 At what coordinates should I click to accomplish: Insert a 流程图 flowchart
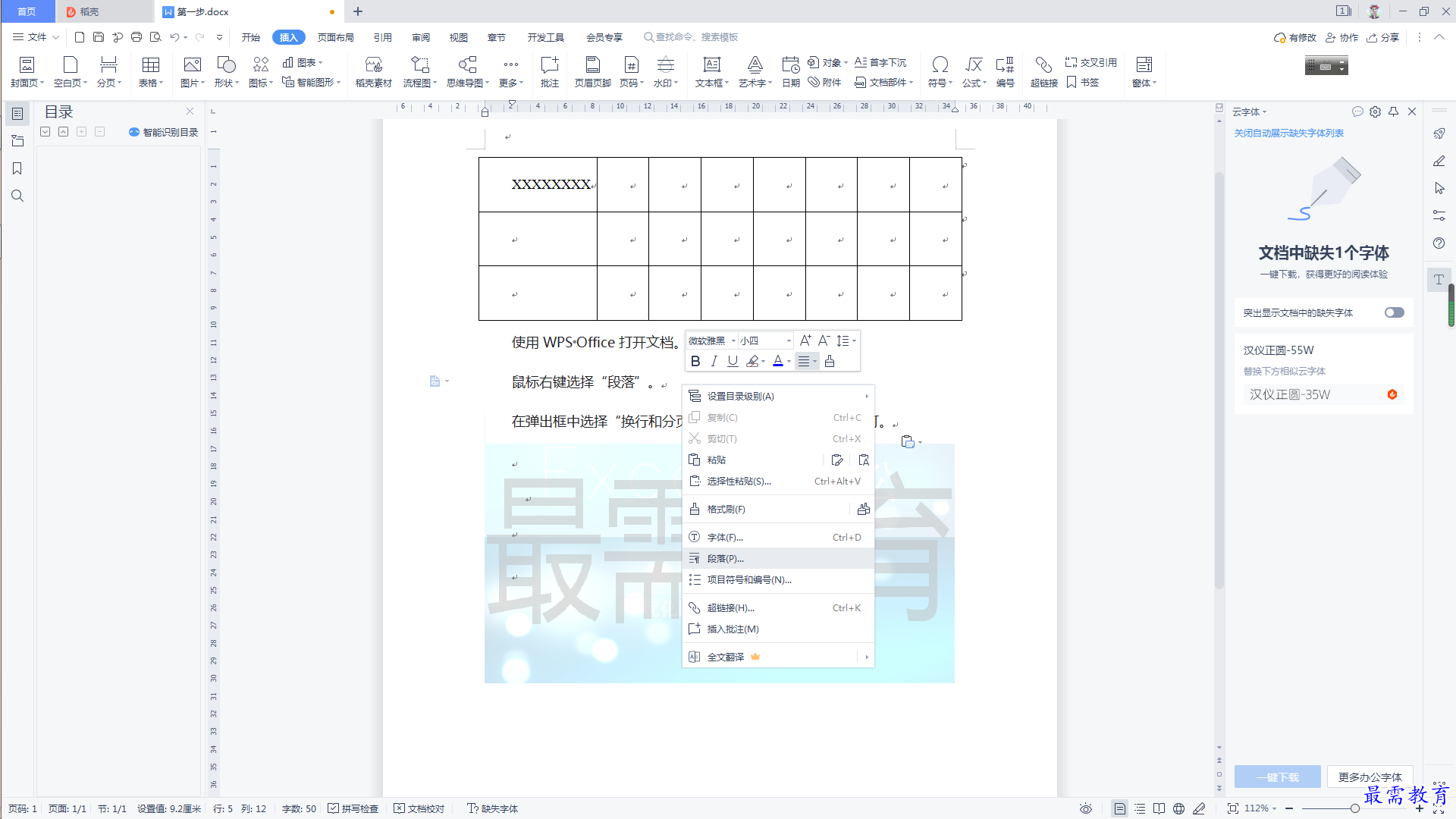(419, 72)
